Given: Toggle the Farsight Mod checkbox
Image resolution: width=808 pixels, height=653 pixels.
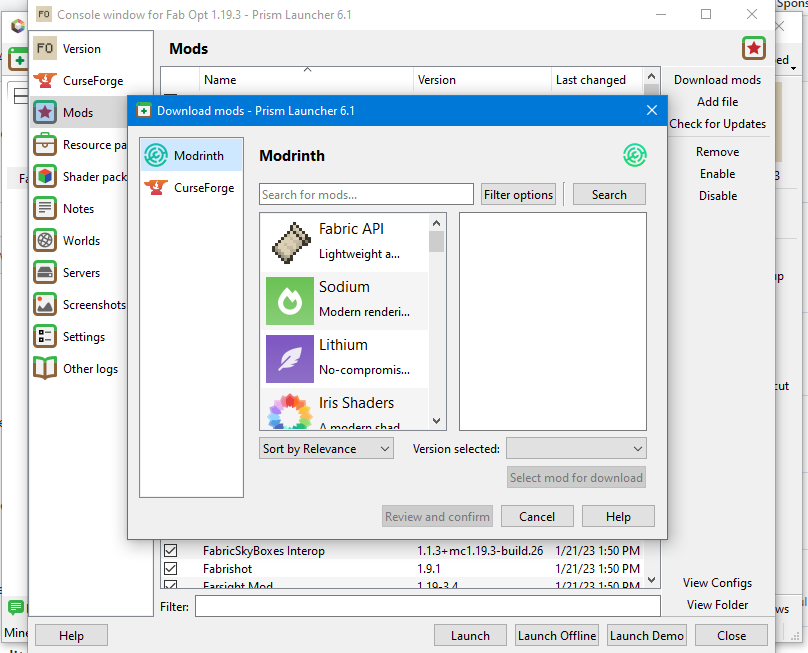Looking at the screenshot, I should point(171,585).
